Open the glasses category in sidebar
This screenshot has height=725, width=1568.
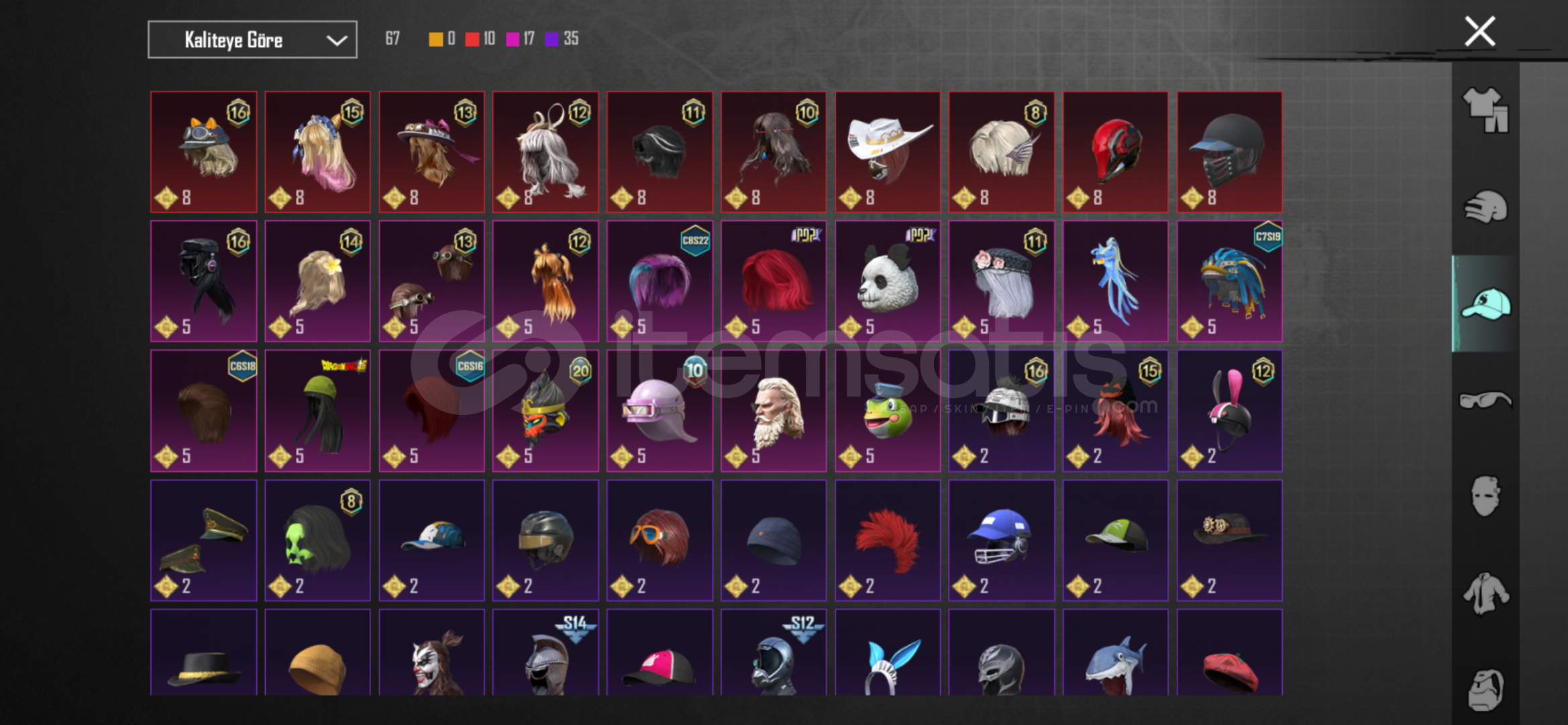[1485, 400]
